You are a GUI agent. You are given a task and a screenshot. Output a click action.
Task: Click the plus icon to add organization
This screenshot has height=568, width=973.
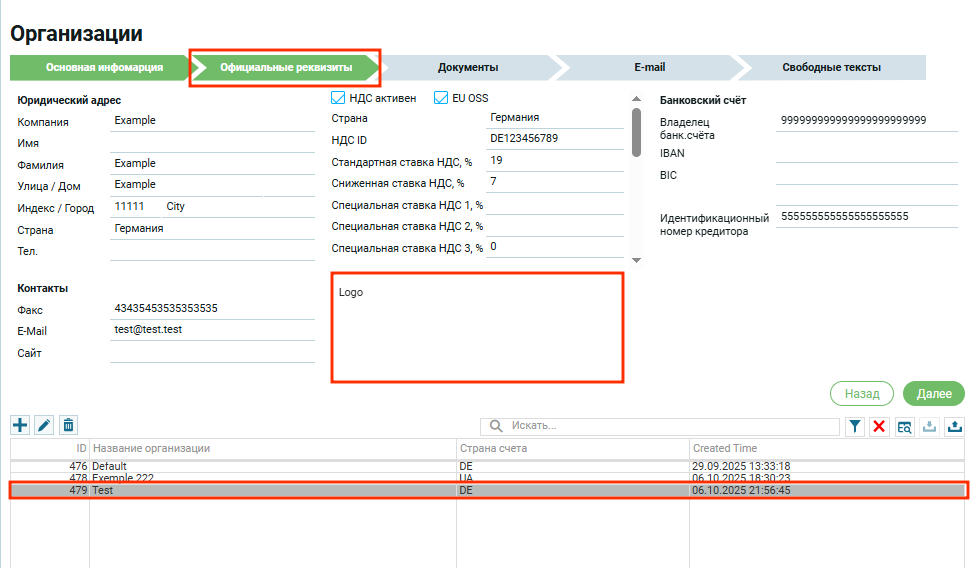pos(20,426)
